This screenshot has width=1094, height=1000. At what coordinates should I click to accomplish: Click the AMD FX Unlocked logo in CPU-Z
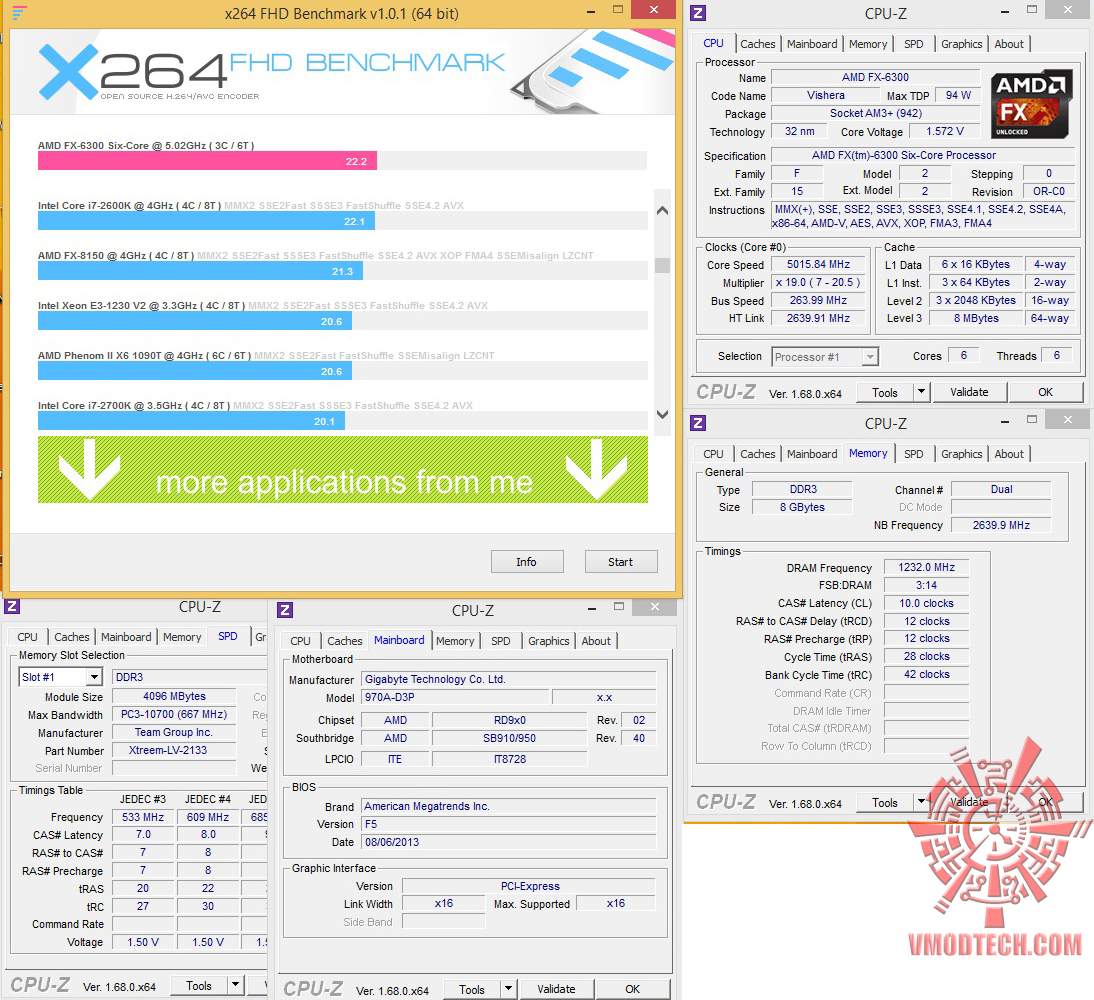(1031, 104)
